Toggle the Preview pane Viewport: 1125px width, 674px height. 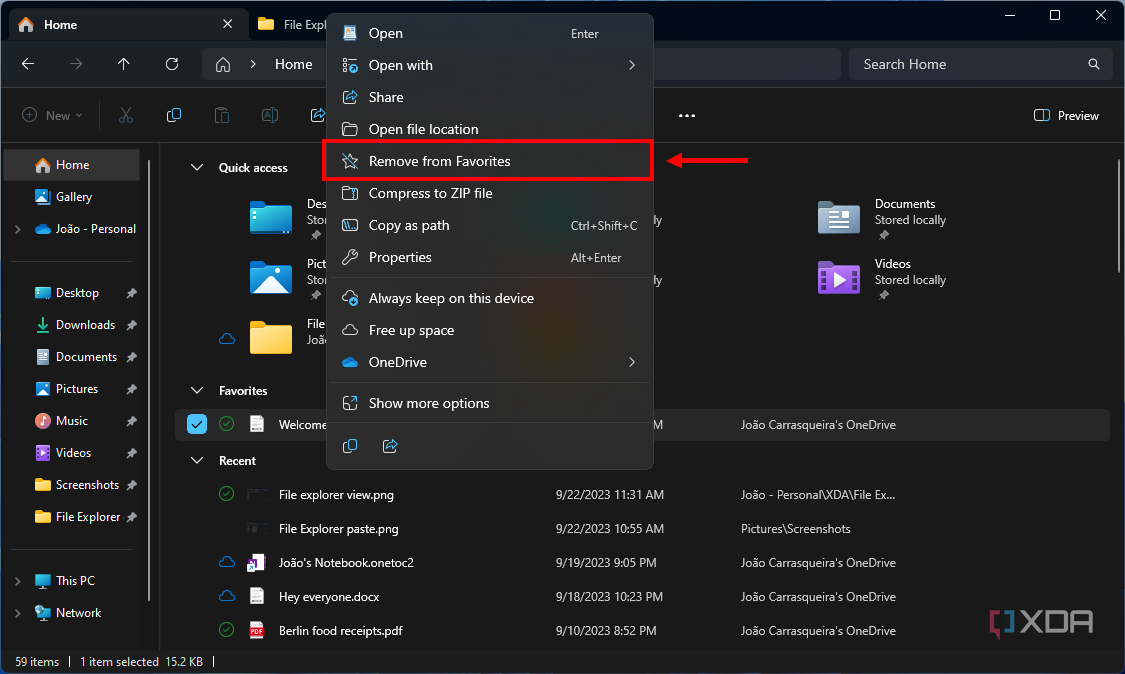click(x=1065, y=115)
